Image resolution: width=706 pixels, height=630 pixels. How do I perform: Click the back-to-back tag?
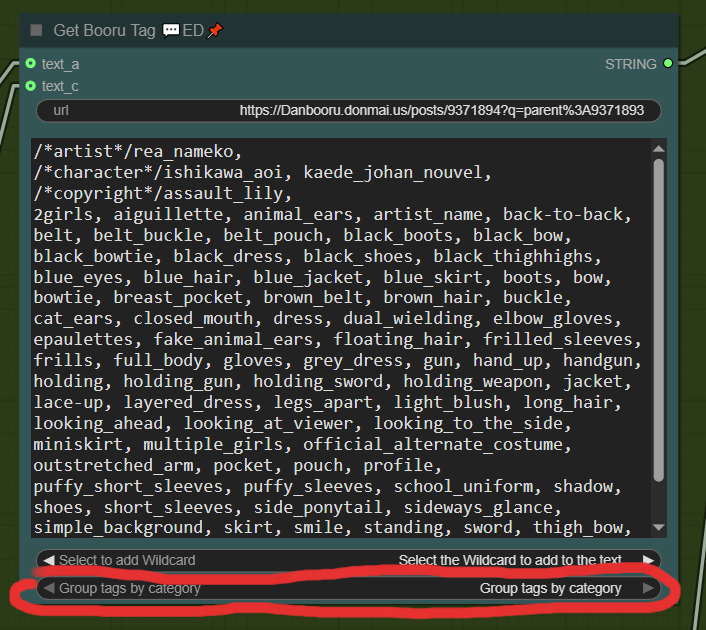pyautogui.click(x=563, y=214)
